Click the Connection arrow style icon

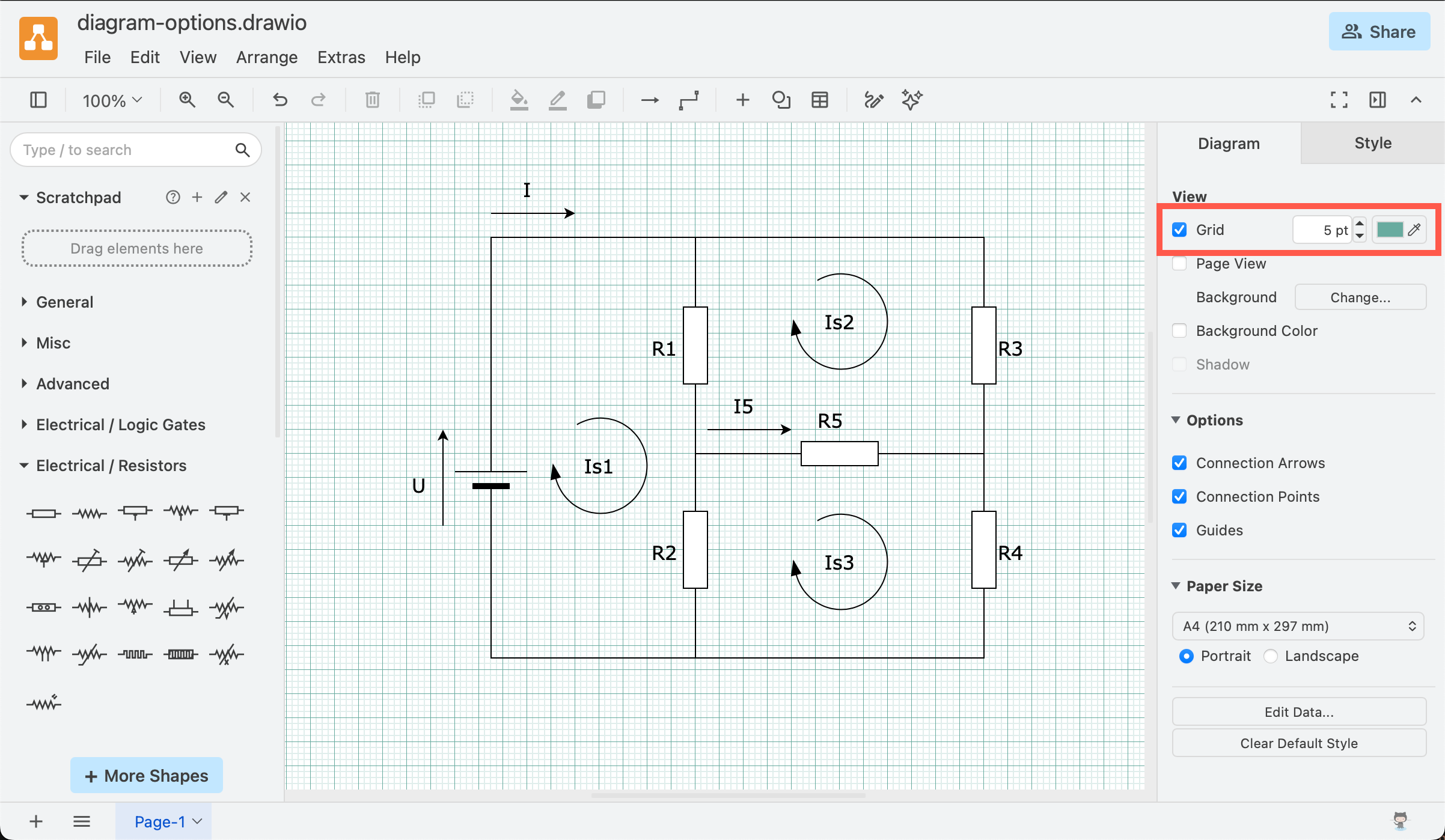click(x=650, y=100)
